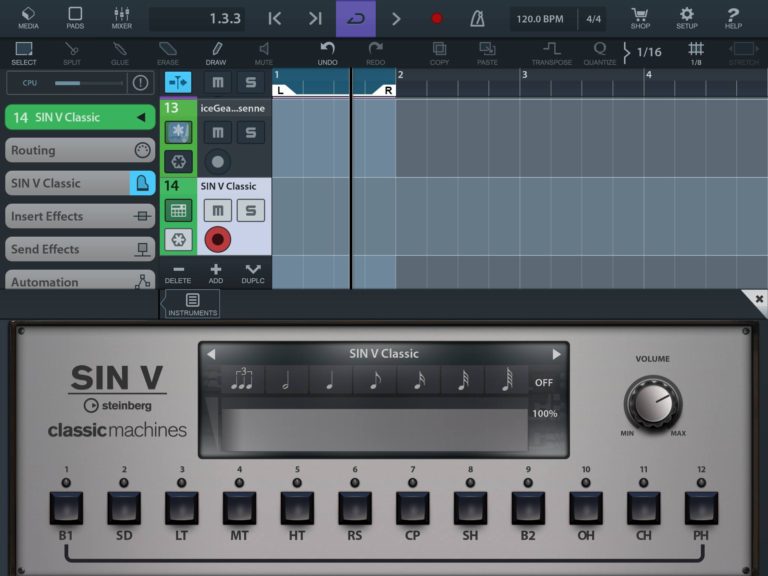Open track 14 drum pad icon
The image size is (768, 576).
pos(178,211)
